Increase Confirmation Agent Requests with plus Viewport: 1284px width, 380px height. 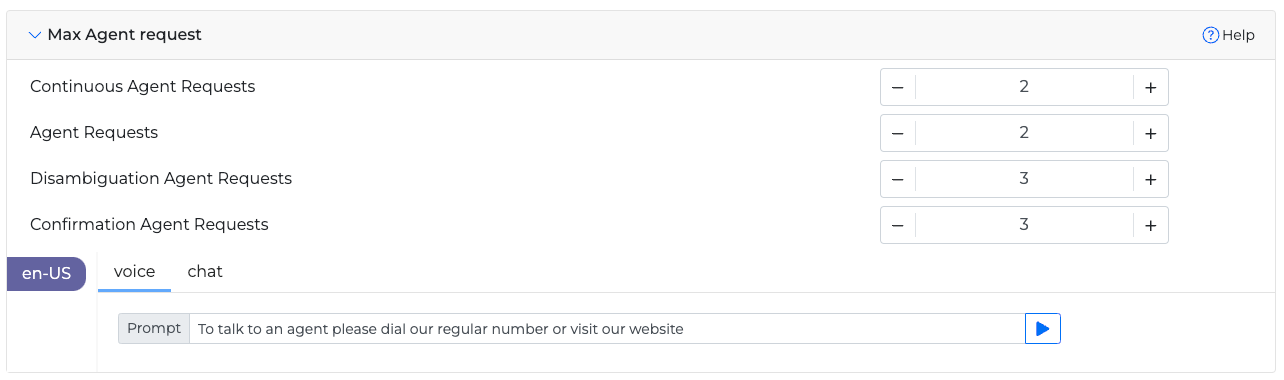1151,225
